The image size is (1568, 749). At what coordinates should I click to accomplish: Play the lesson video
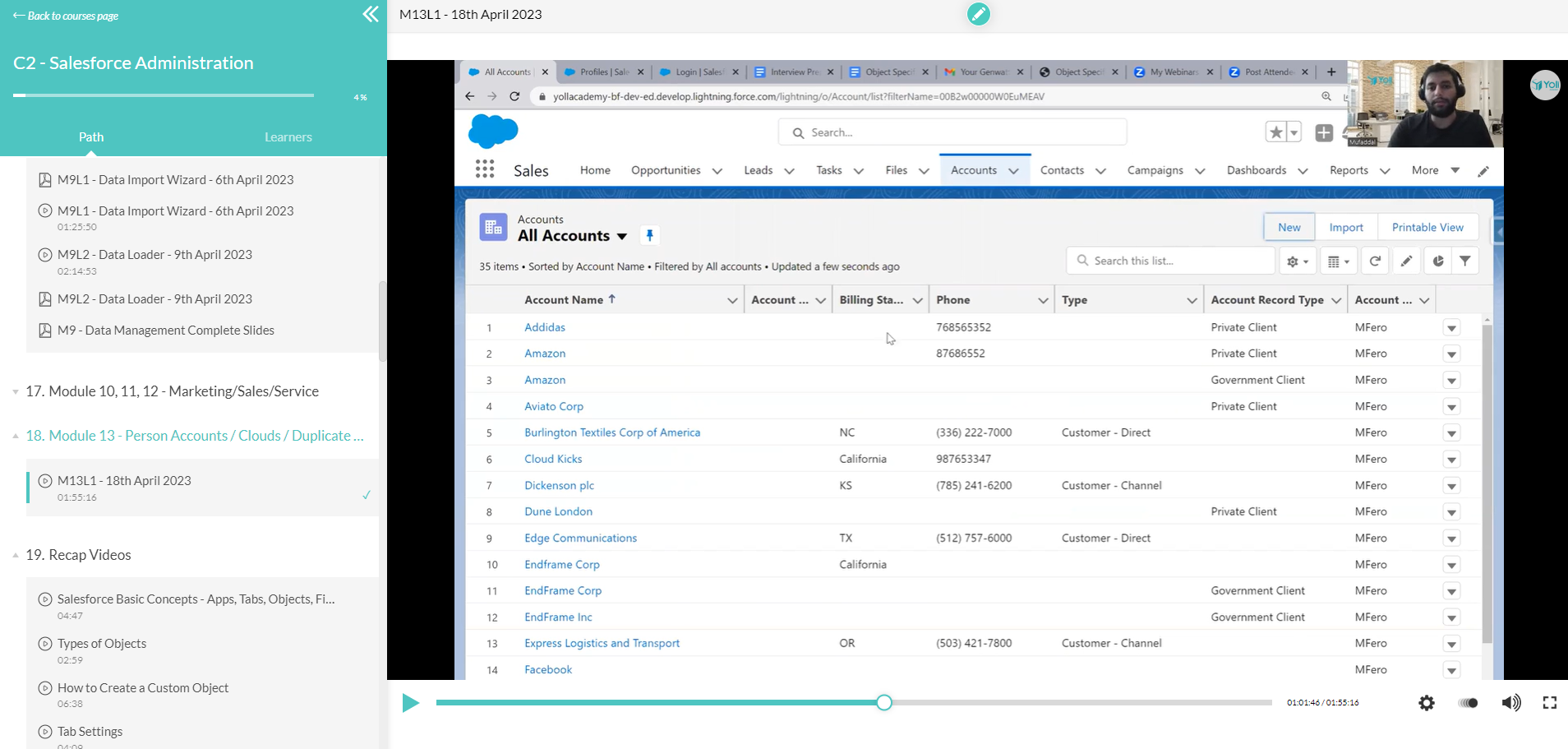[x=410, y=703]
